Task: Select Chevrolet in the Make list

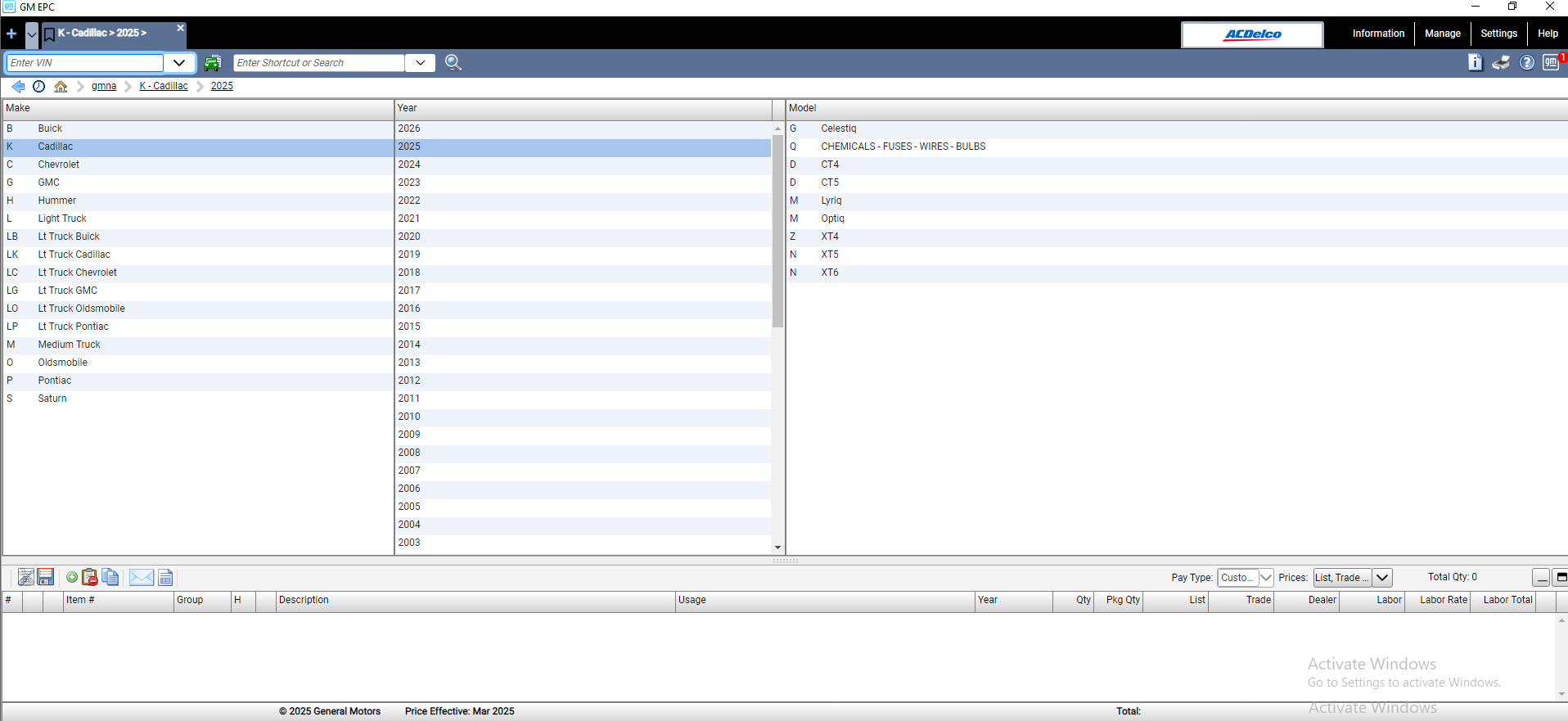Action: pyautogui.click(x=198, y=164)
